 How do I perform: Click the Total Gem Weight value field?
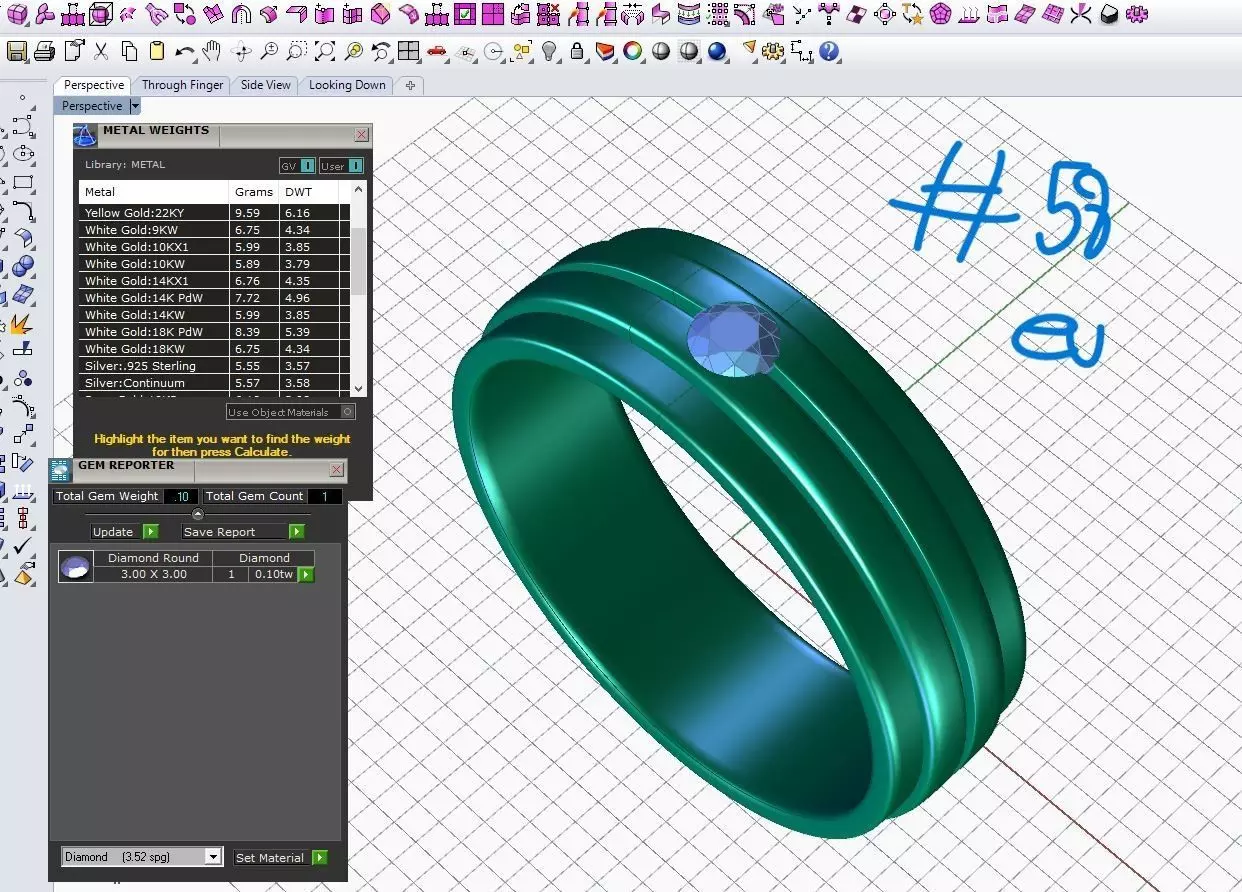coord(181,496)
